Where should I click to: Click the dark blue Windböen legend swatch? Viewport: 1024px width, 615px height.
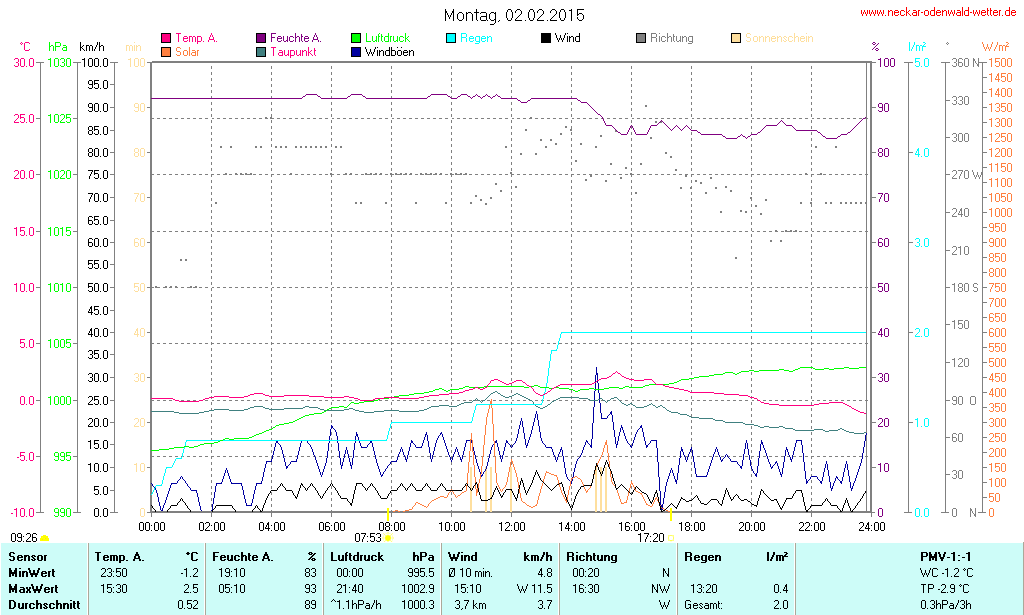tap(357, 51)
